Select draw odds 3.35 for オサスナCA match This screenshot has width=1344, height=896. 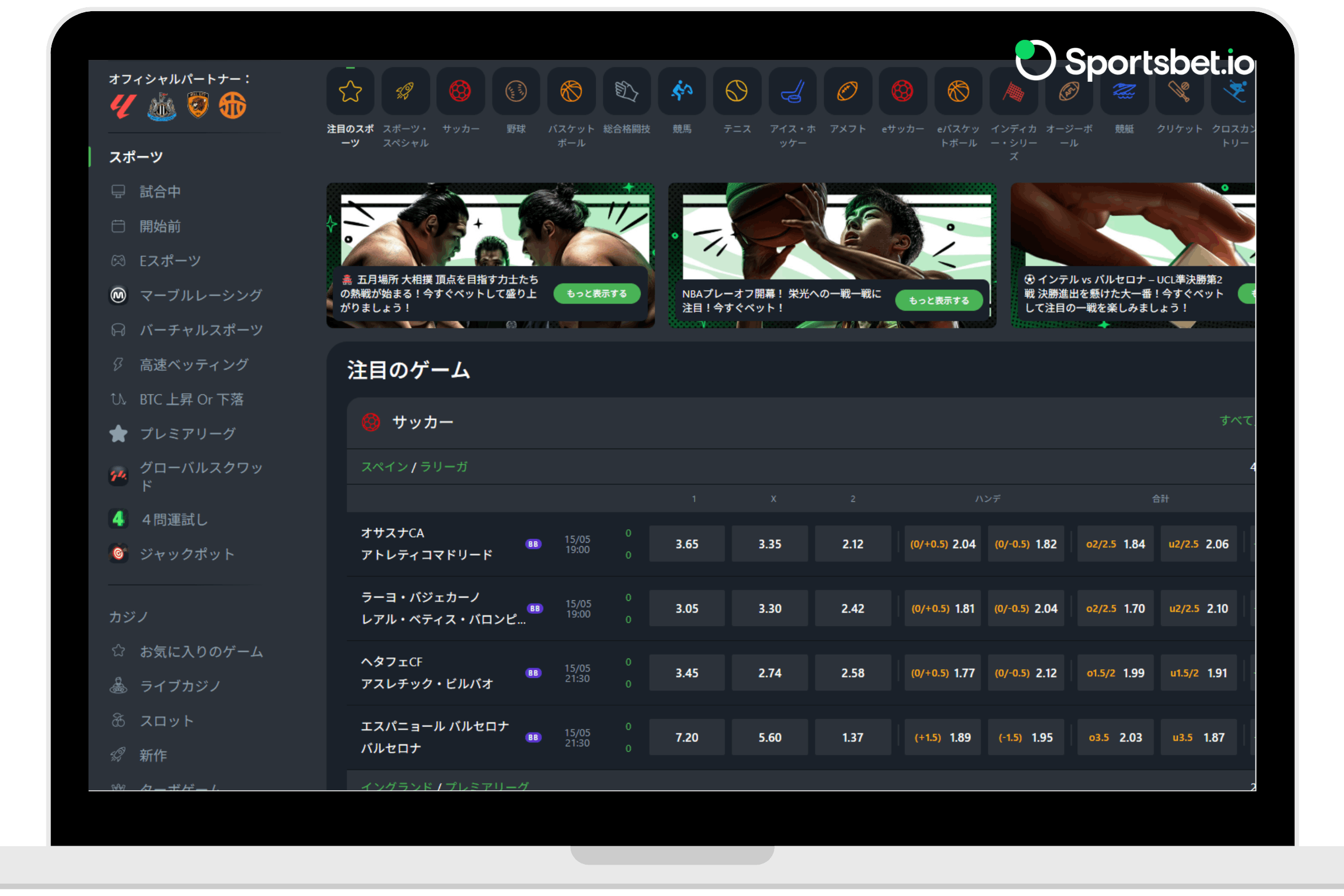pyautogui.click(x=769, y=544)
